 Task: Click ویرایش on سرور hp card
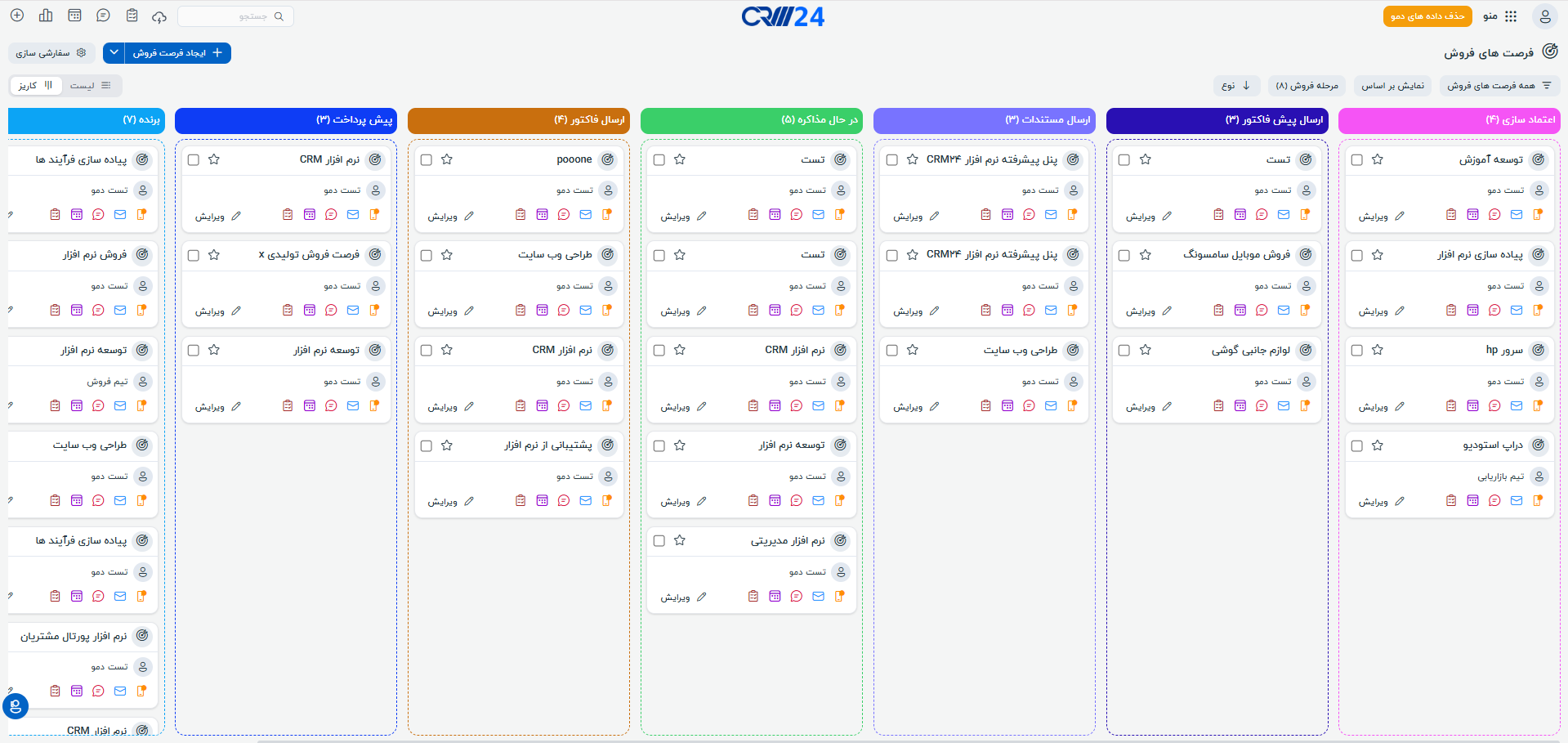[x=1381, y=406]
